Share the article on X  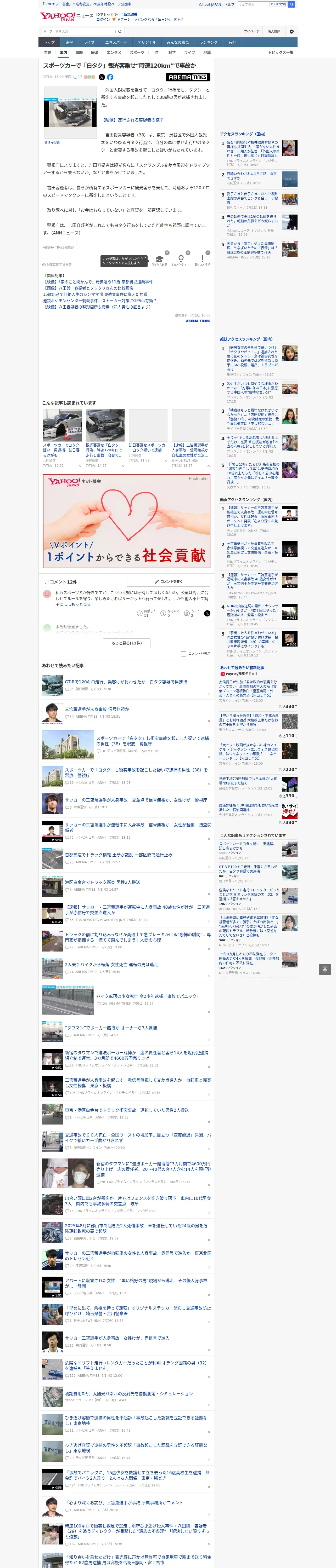pyautogui.click(x=102, y=77)
